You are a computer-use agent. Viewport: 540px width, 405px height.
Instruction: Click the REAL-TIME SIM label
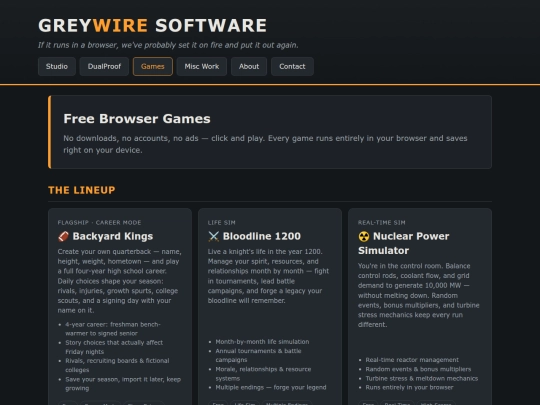382,222
